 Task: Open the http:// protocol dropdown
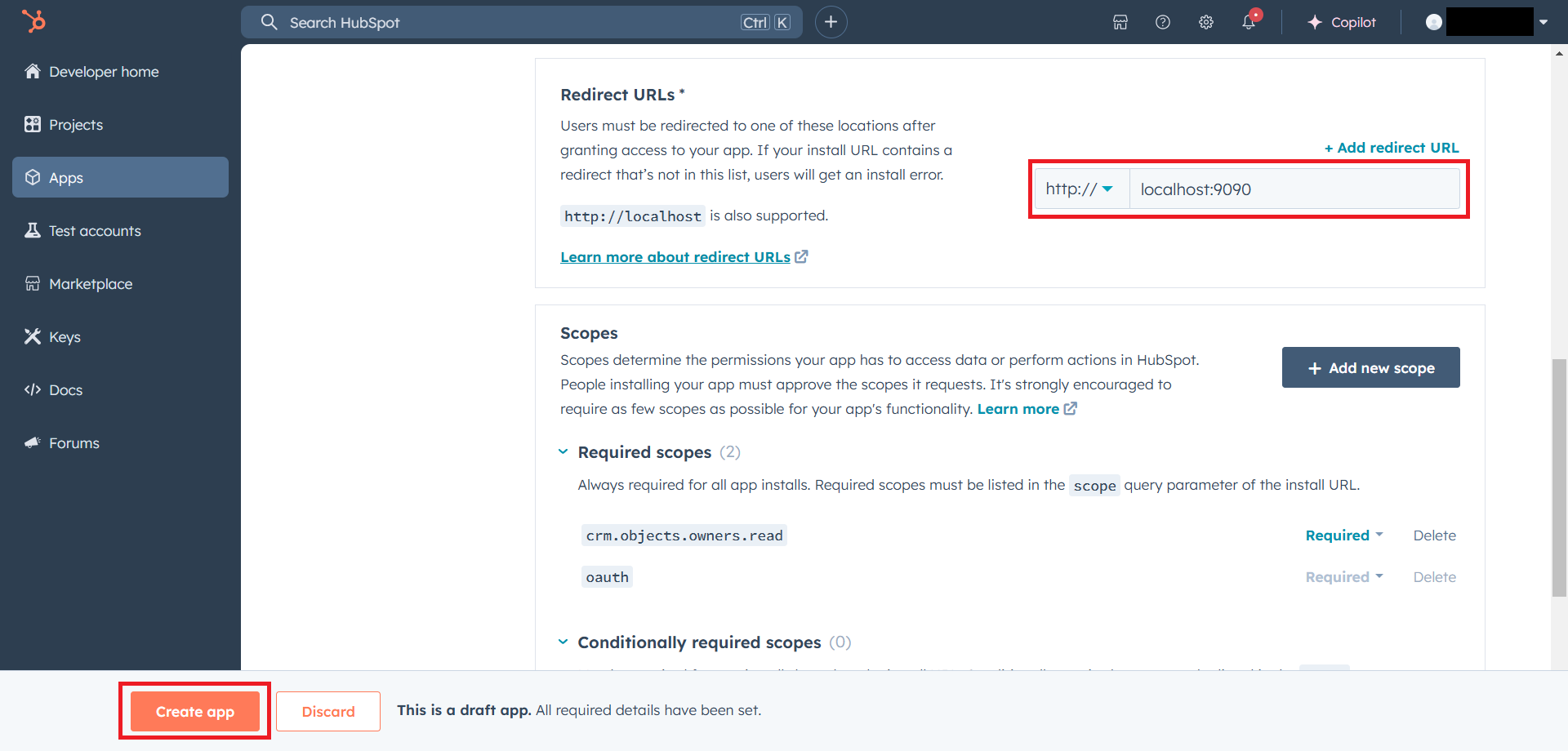click(1081, 189)
